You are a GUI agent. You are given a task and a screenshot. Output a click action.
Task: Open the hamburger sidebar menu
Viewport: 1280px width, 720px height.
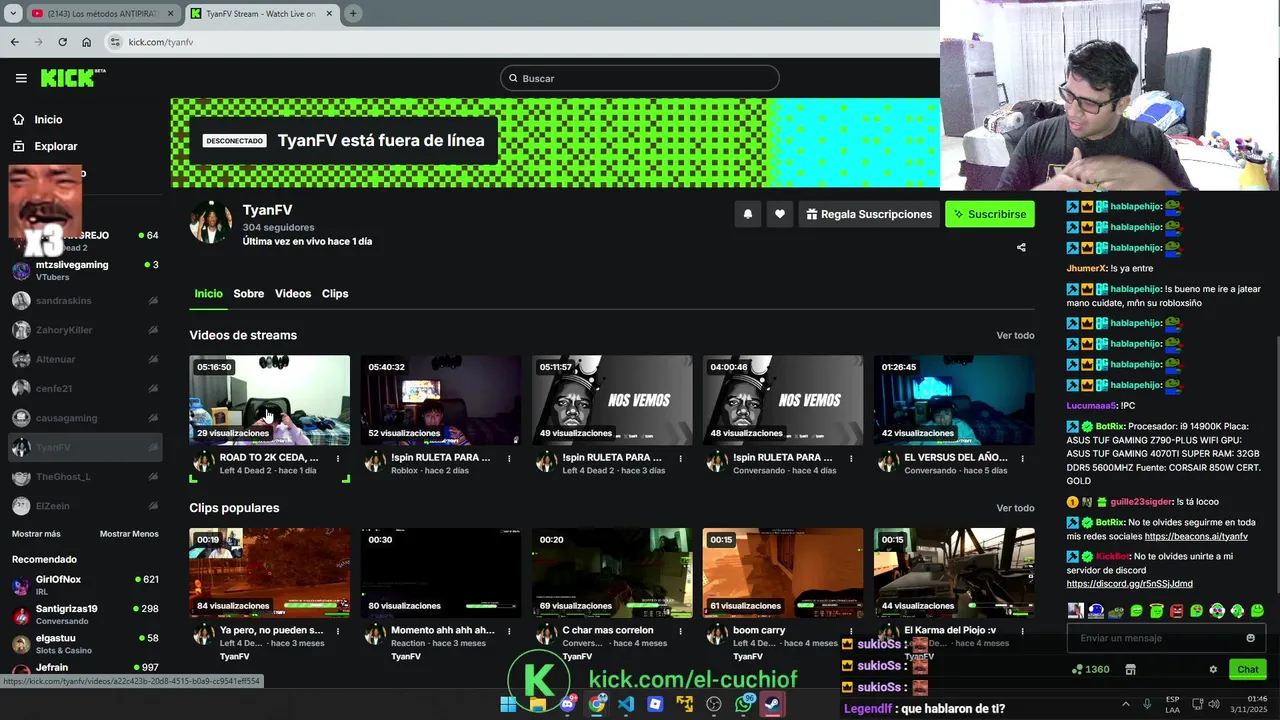[x=21, y=78]
